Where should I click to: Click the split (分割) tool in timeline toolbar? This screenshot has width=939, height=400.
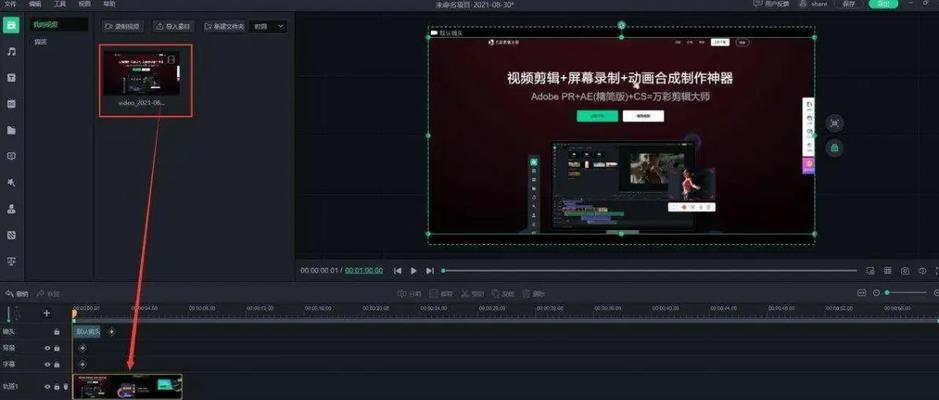pyautogui.click(x=410, y=293)
